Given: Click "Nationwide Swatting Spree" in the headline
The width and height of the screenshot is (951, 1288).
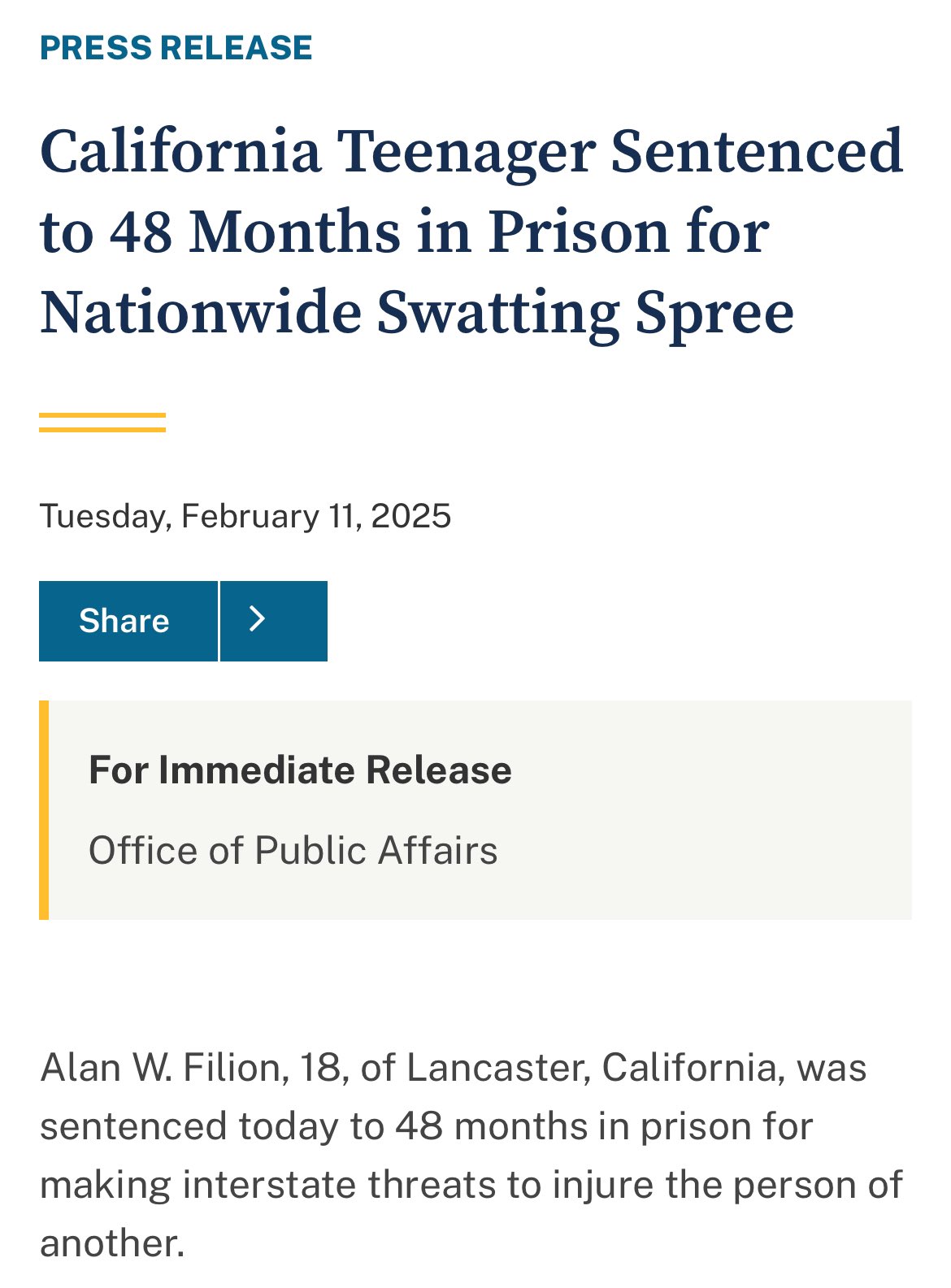Looking at the screenshot, I should [x=417, y=312].
